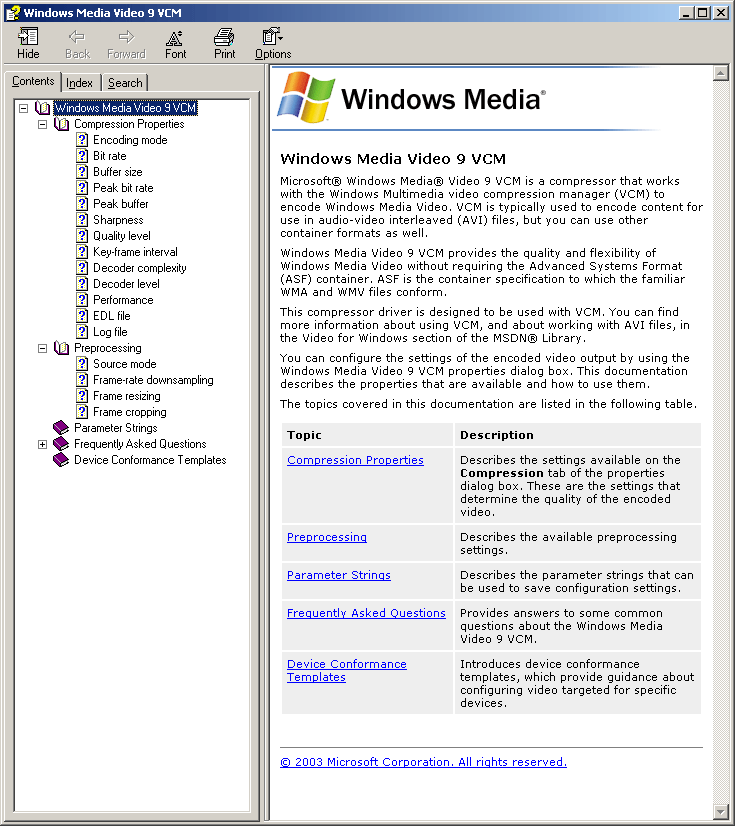Click the Forward arrow toolbar icon
The image size is (735, 826).
[126, 36]
